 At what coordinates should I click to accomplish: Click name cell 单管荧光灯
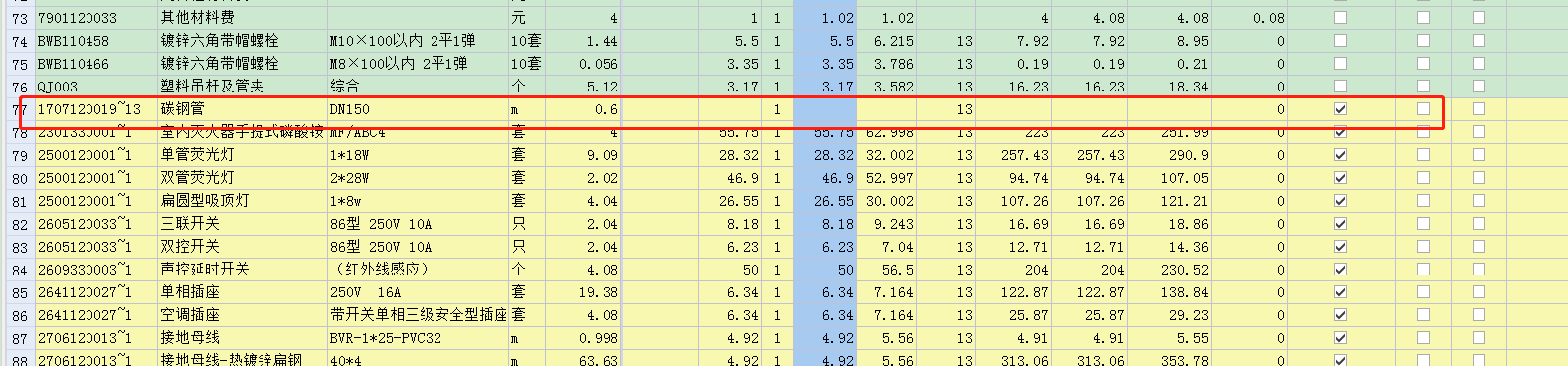242,155
